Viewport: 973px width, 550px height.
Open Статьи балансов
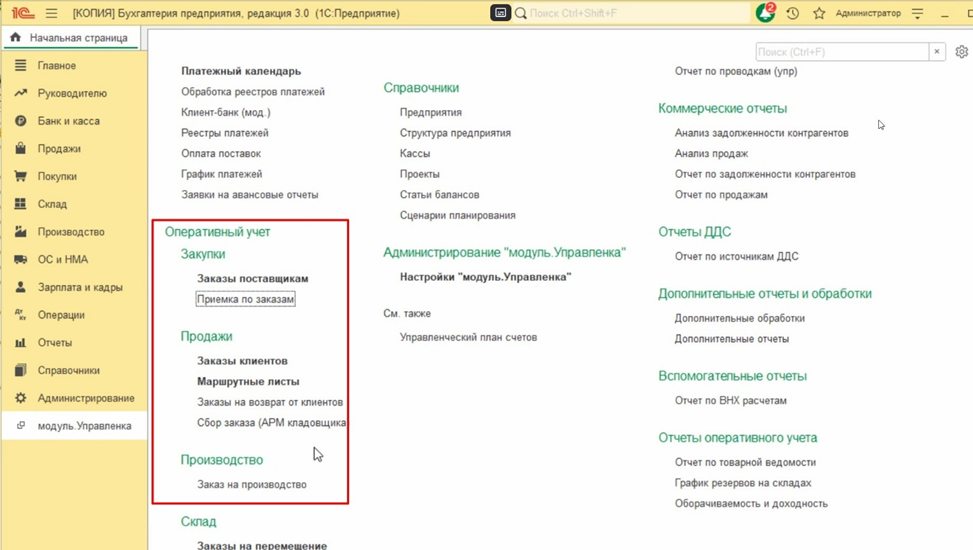click(x=439, y=195)
